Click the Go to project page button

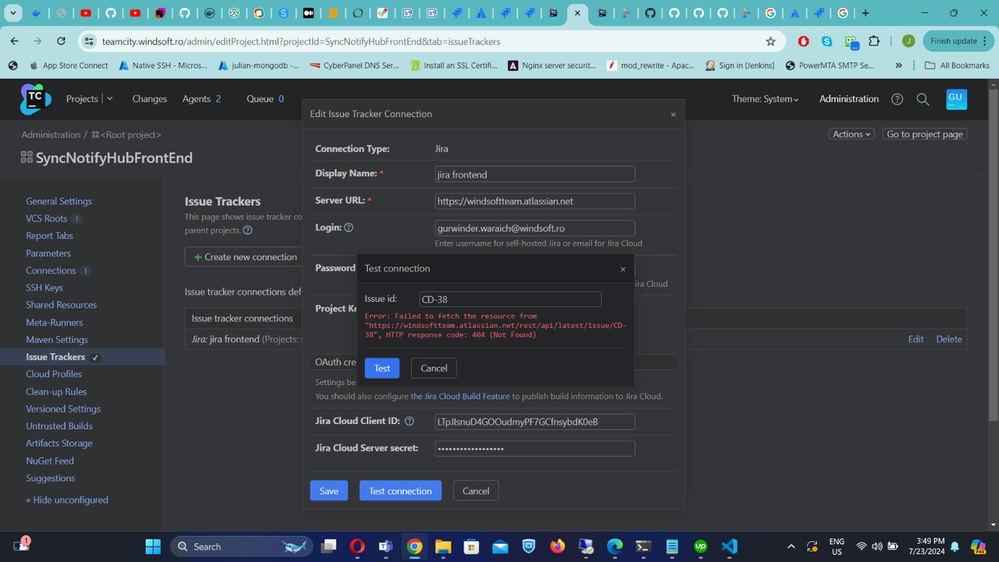point(924,134)
